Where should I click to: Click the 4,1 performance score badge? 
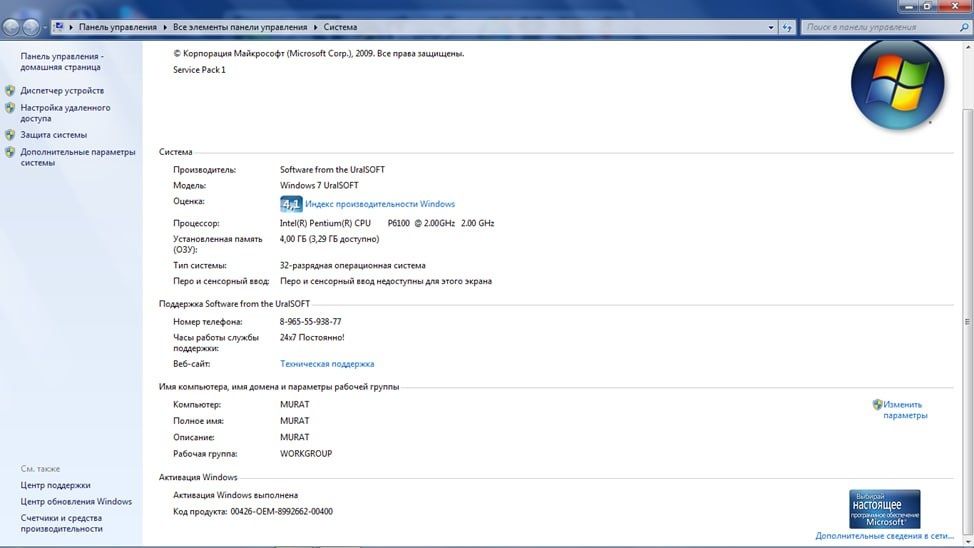click(291, 204)
